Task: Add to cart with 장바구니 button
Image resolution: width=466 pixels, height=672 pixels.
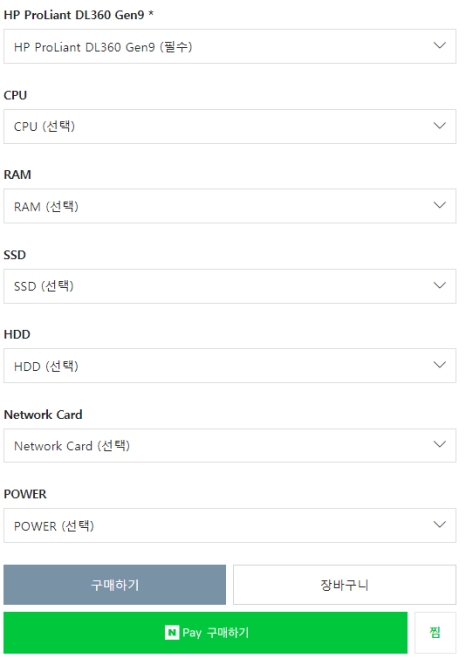Action: click(345, 585)
